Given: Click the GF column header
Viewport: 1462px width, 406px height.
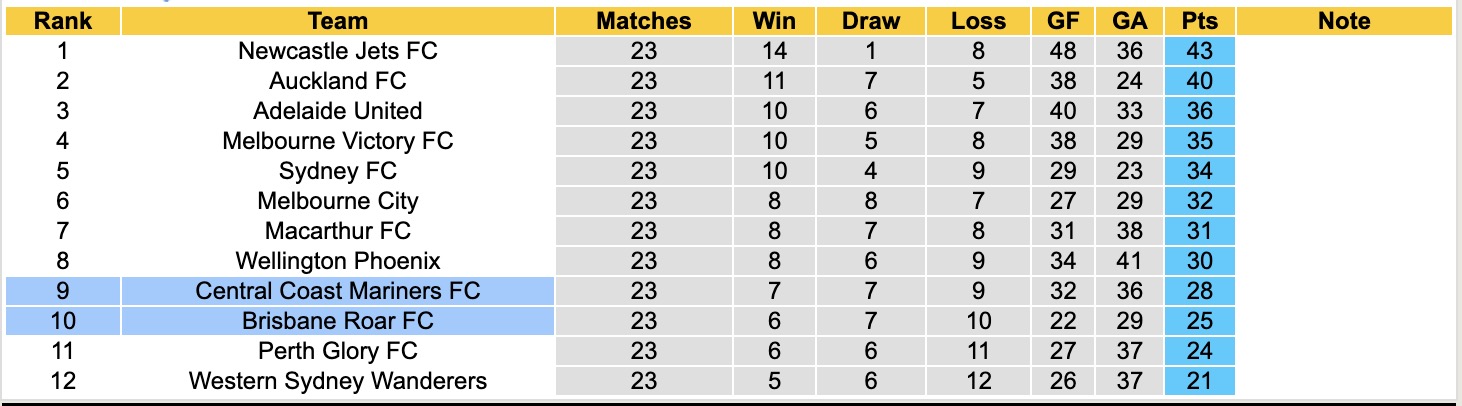Looking at the screenshot, I should click(1064, 21).
